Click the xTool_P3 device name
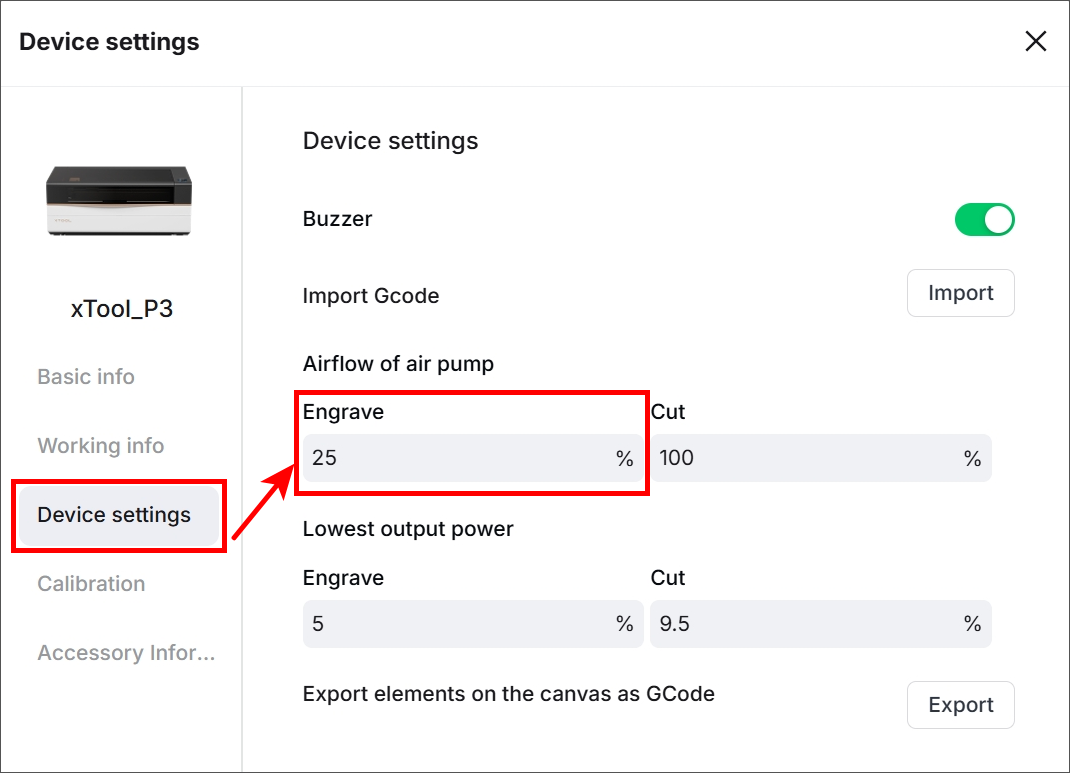1070x773 pixels. click(121, 309)
